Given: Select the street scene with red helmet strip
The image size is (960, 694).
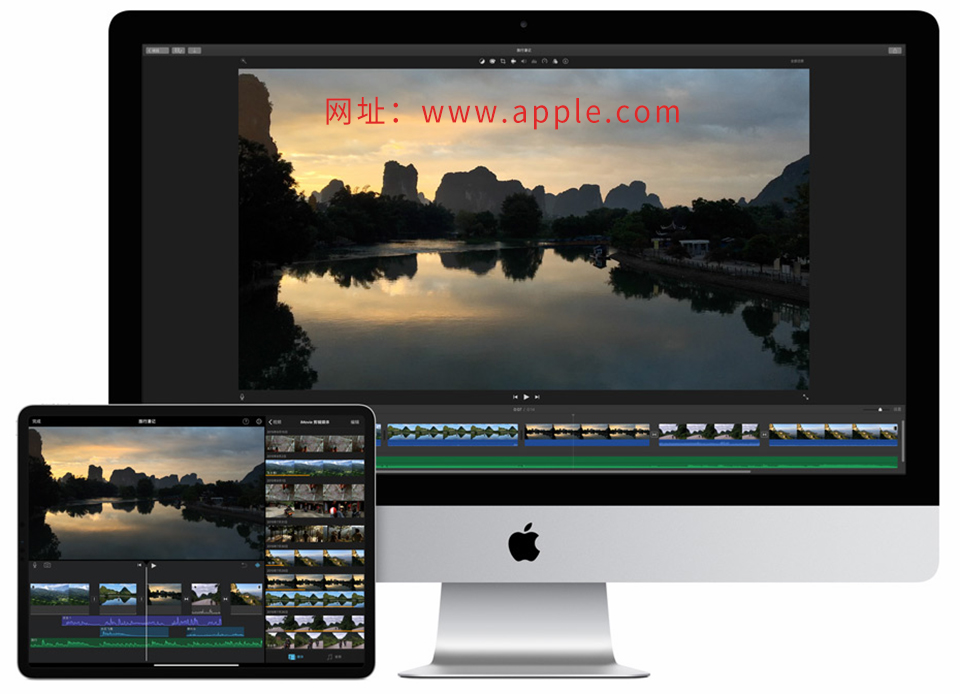Looking at the screenshot, I should click(x=315, y=509).
